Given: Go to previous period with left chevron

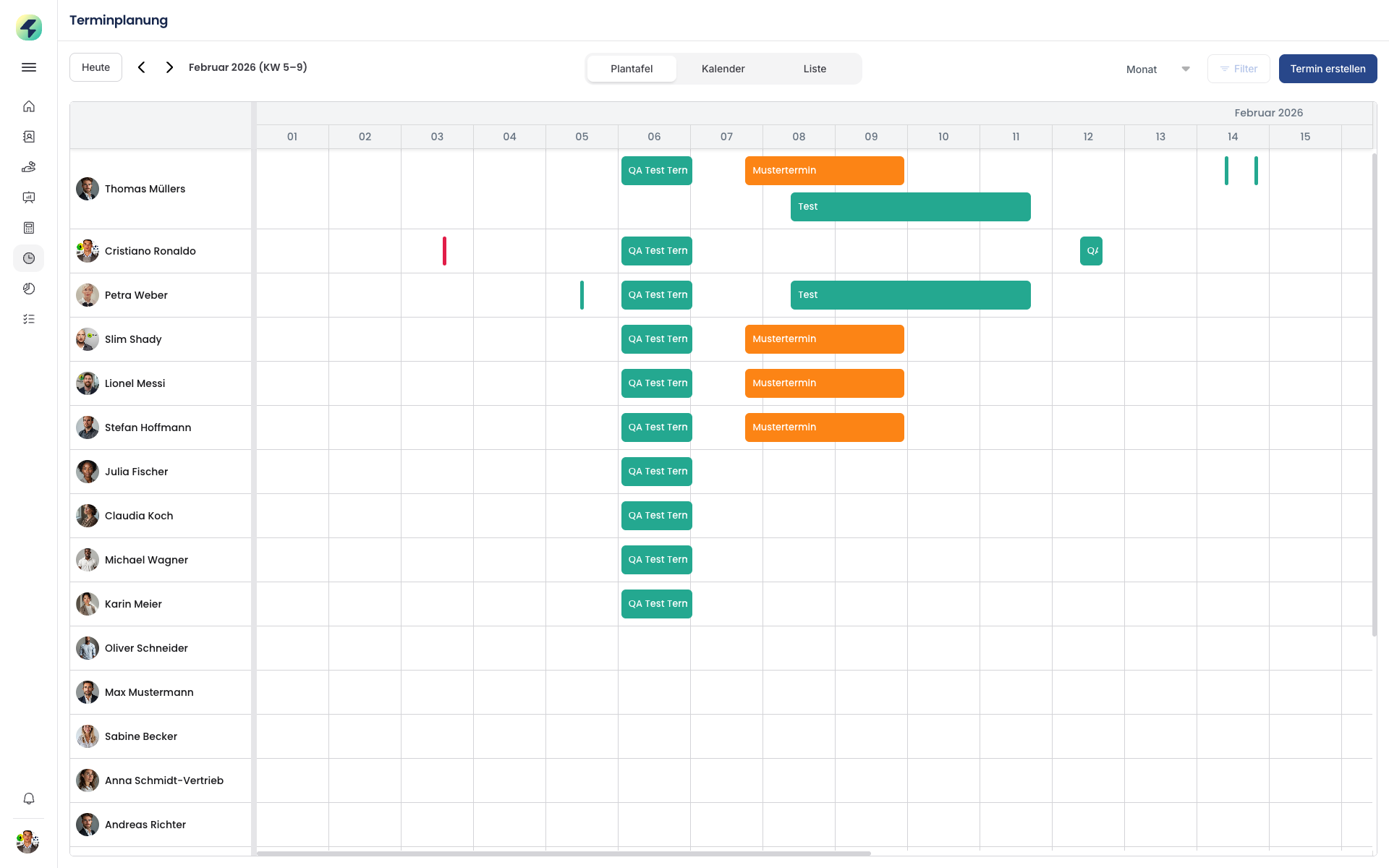Looking at the screenshot, I should (142, 67).
